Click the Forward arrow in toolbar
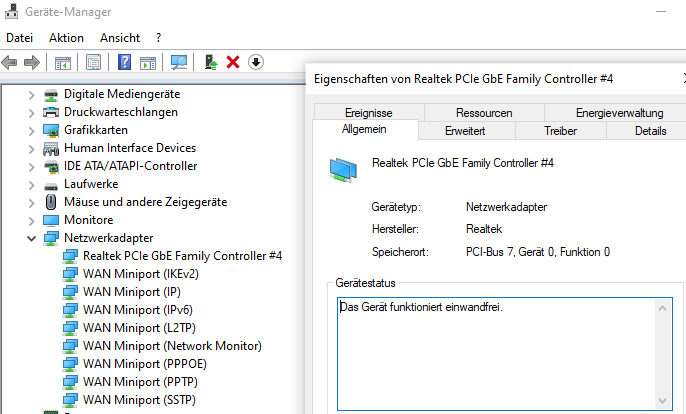This screenshot has height=414, width=686. pos(32,62)
